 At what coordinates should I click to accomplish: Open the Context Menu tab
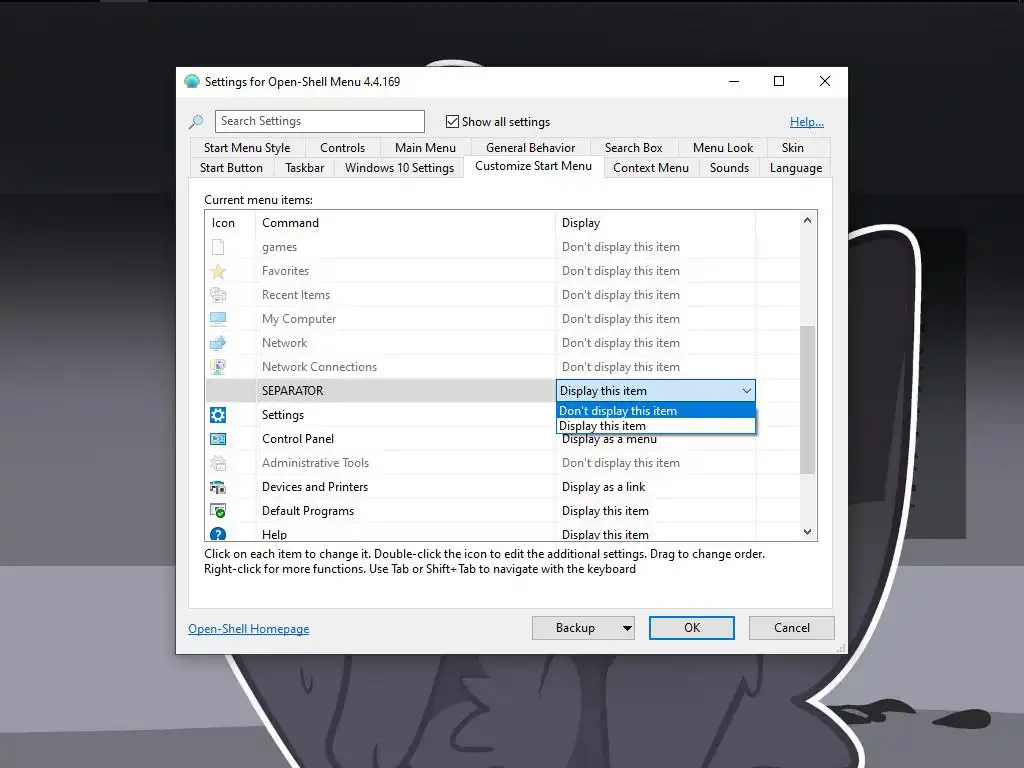pos(650,168)
